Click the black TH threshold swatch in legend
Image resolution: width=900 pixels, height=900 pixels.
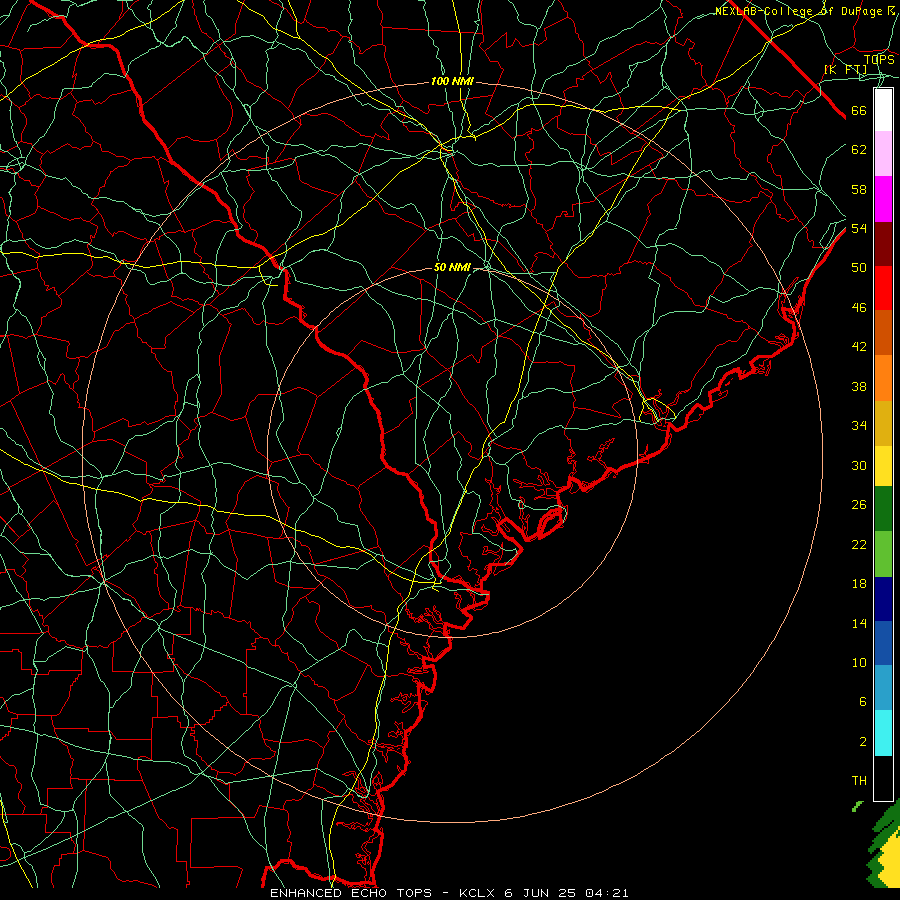tap(883, 778)
